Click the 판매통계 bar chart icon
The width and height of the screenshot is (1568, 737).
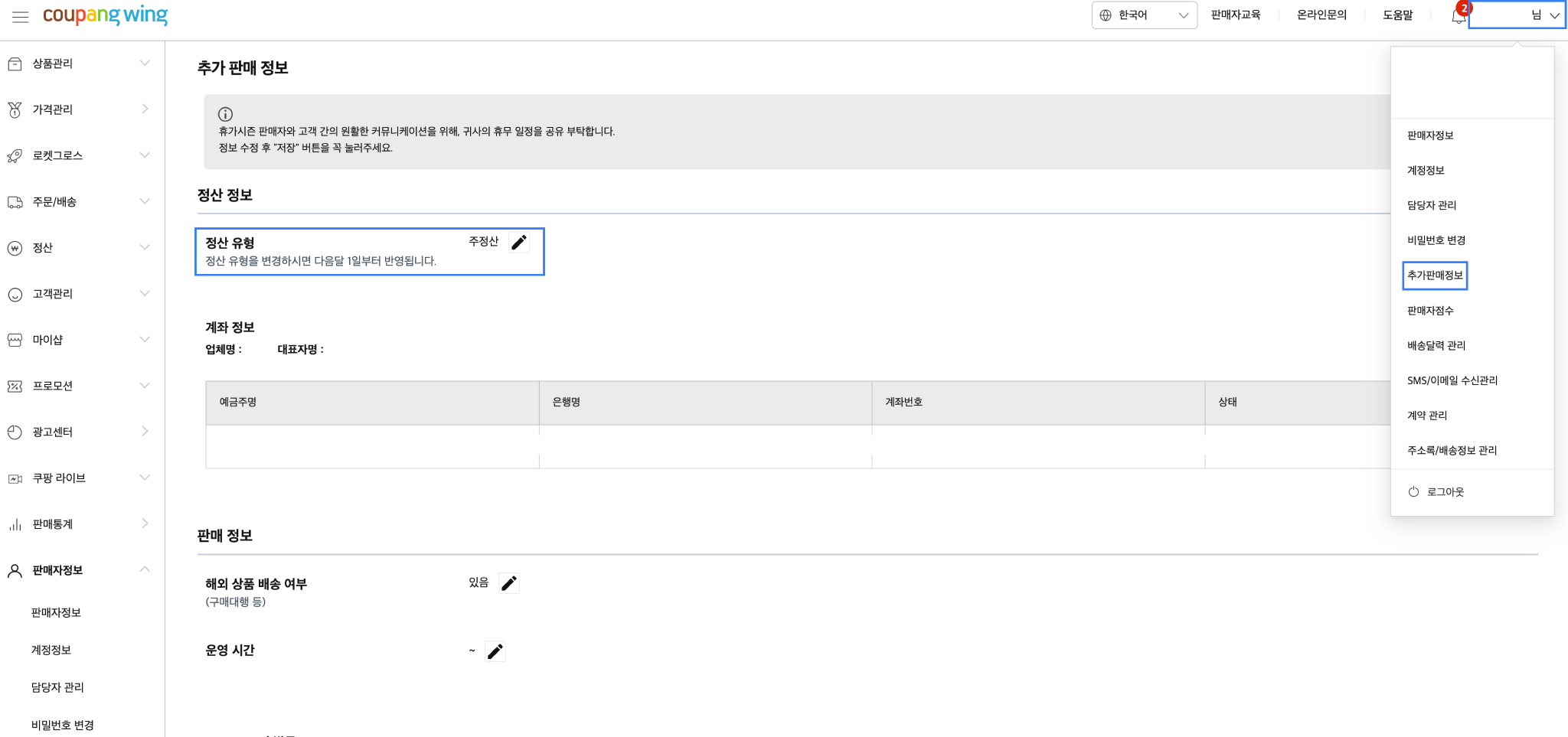pyautogui.click(x=15, y=524)
